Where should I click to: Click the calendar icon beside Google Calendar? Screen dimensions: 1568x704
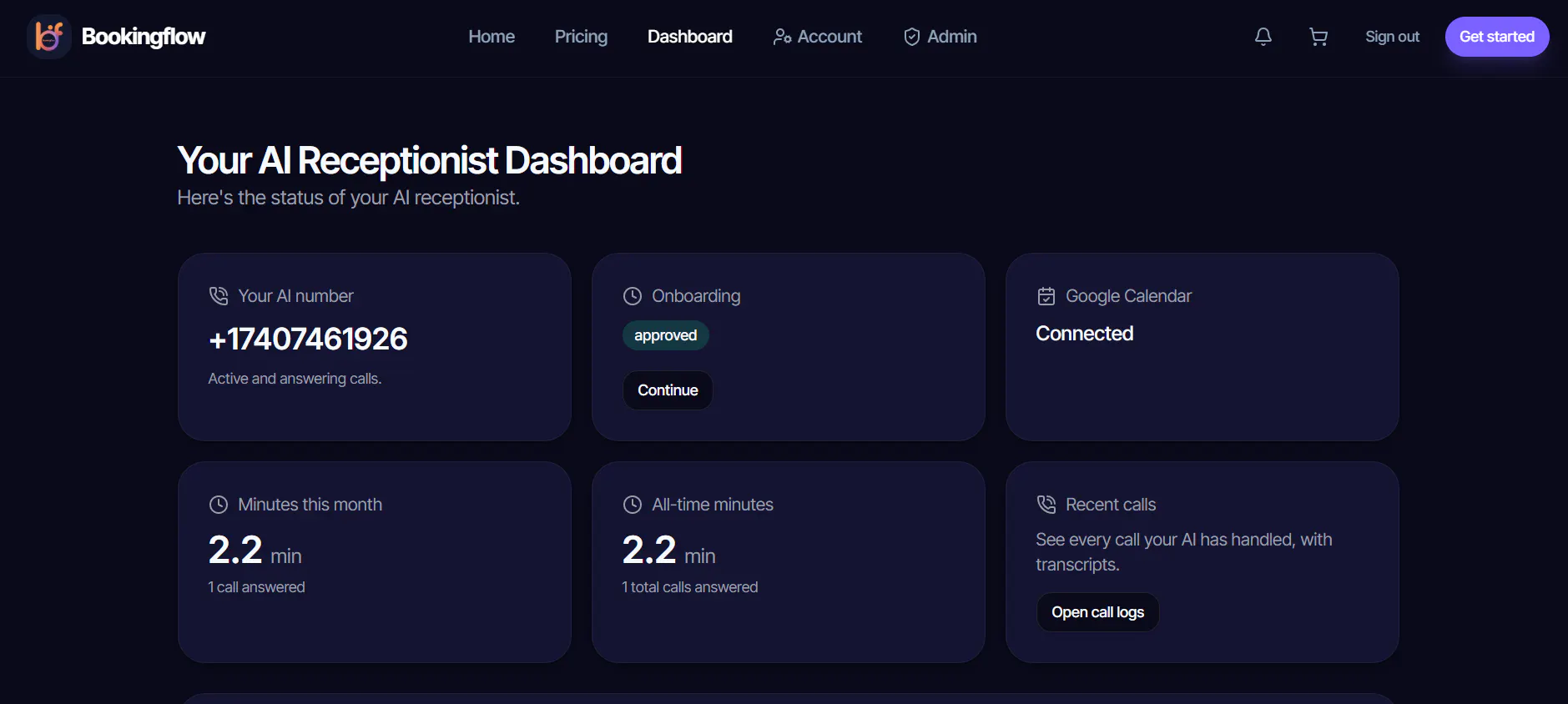click(1046, 296)
